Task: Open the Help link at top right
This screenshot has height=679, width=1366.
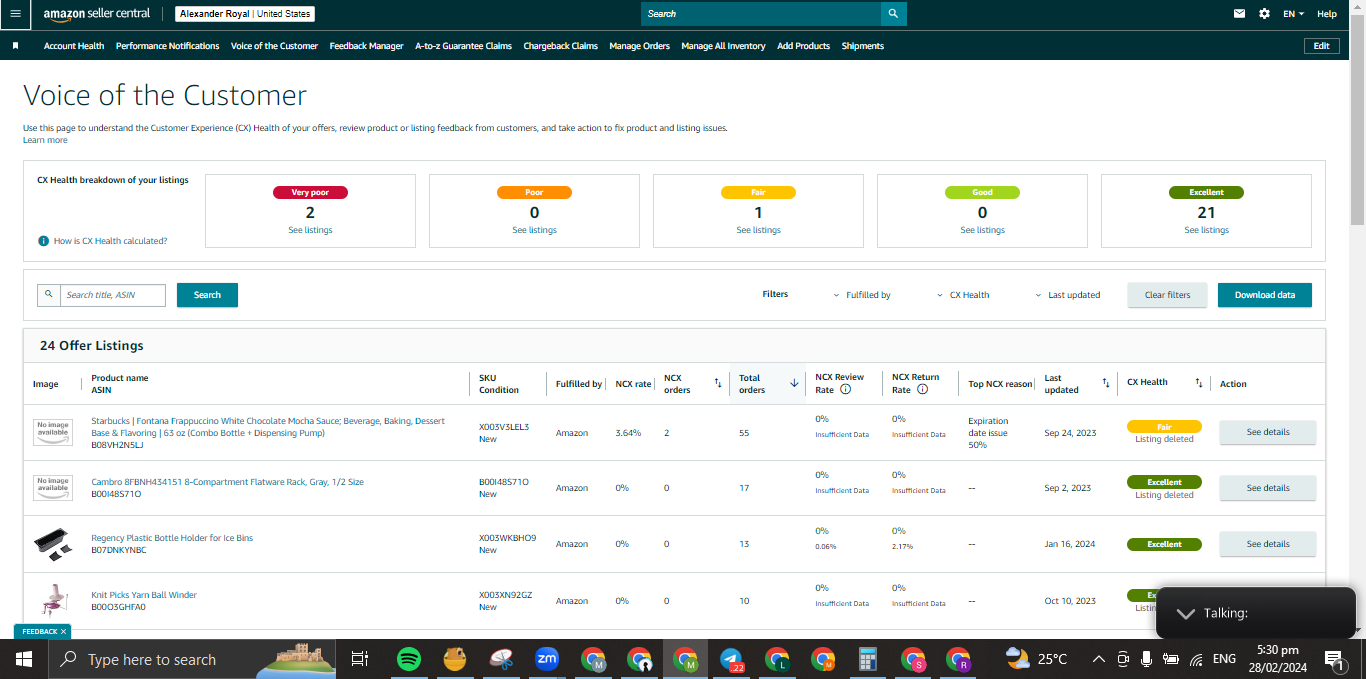Action: tap(1326, 14)
